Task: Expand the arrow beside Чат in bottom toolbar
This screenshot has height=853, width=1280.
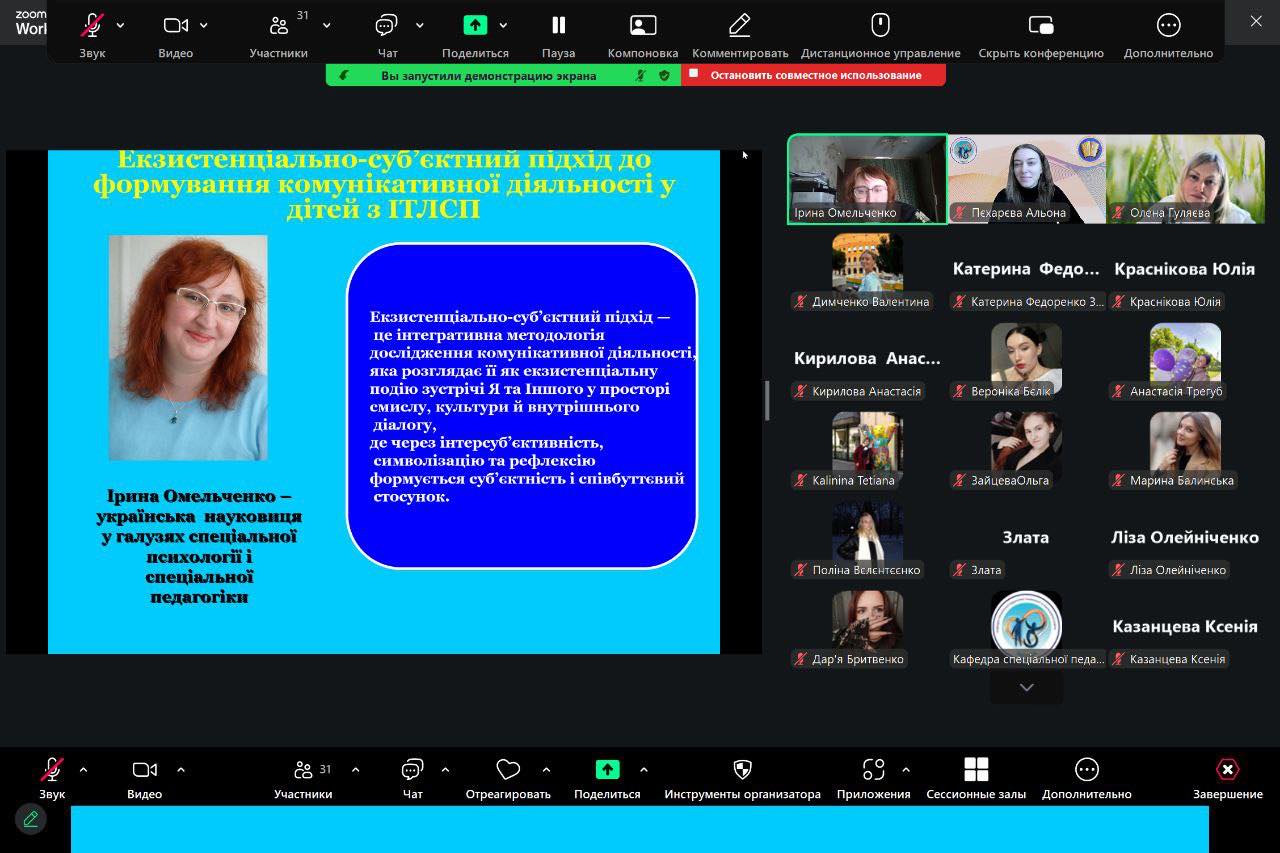Action: click(445, 770)
